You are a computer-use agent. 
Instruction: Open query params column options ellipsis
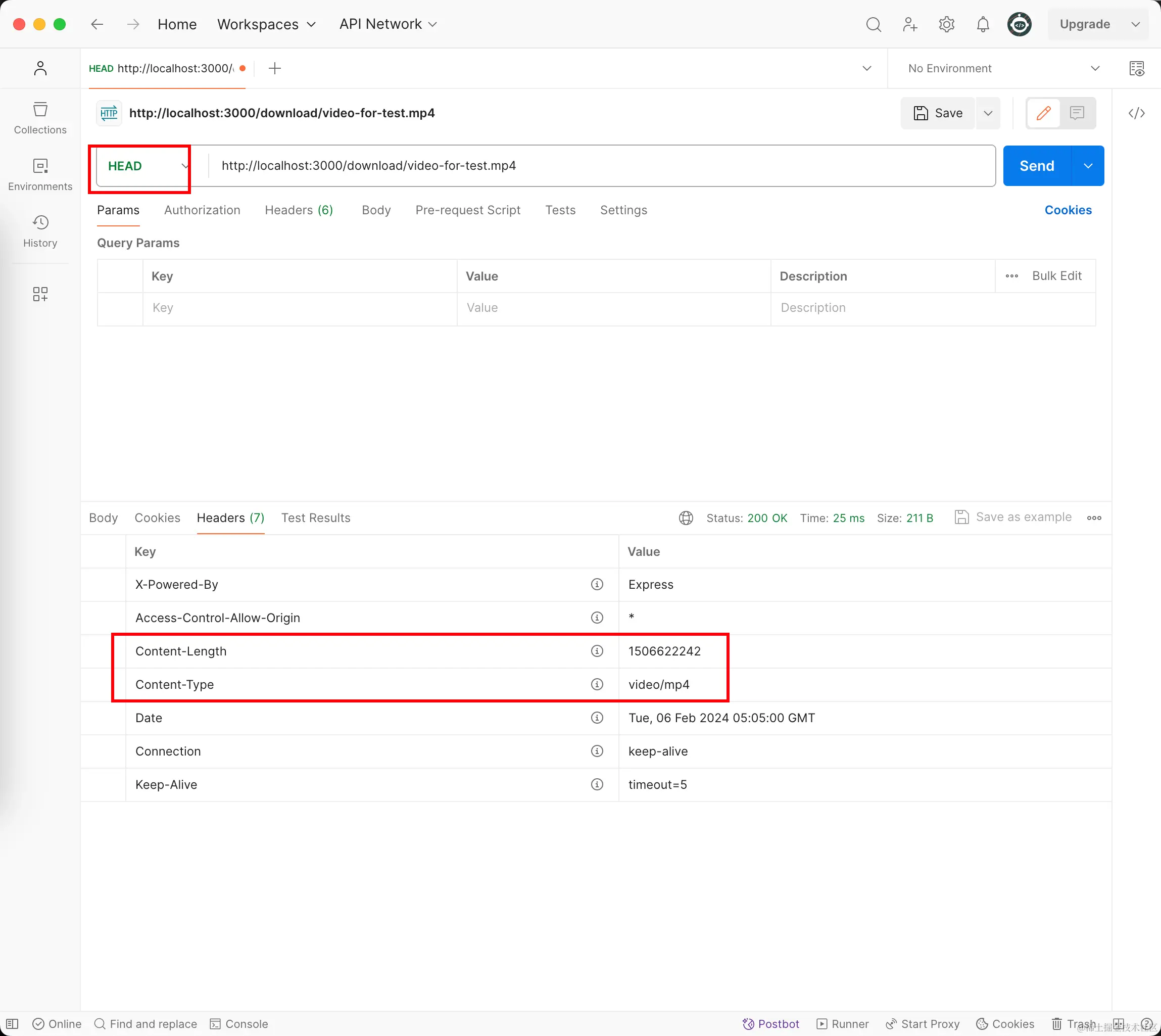[1011, 276]
